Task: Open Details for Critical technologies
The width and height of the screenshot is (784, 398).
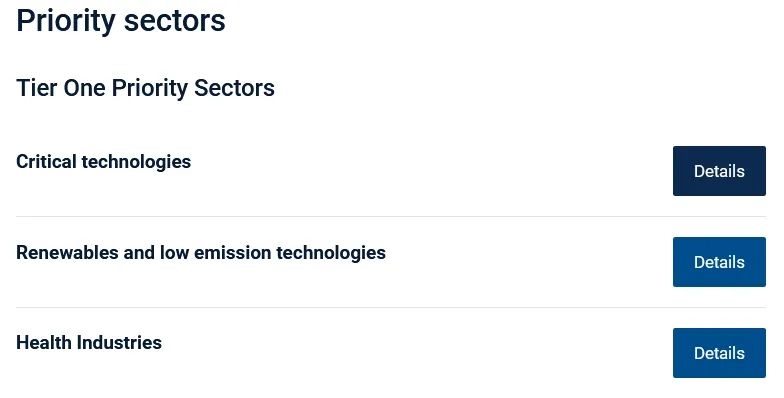Action: [719, 171]
